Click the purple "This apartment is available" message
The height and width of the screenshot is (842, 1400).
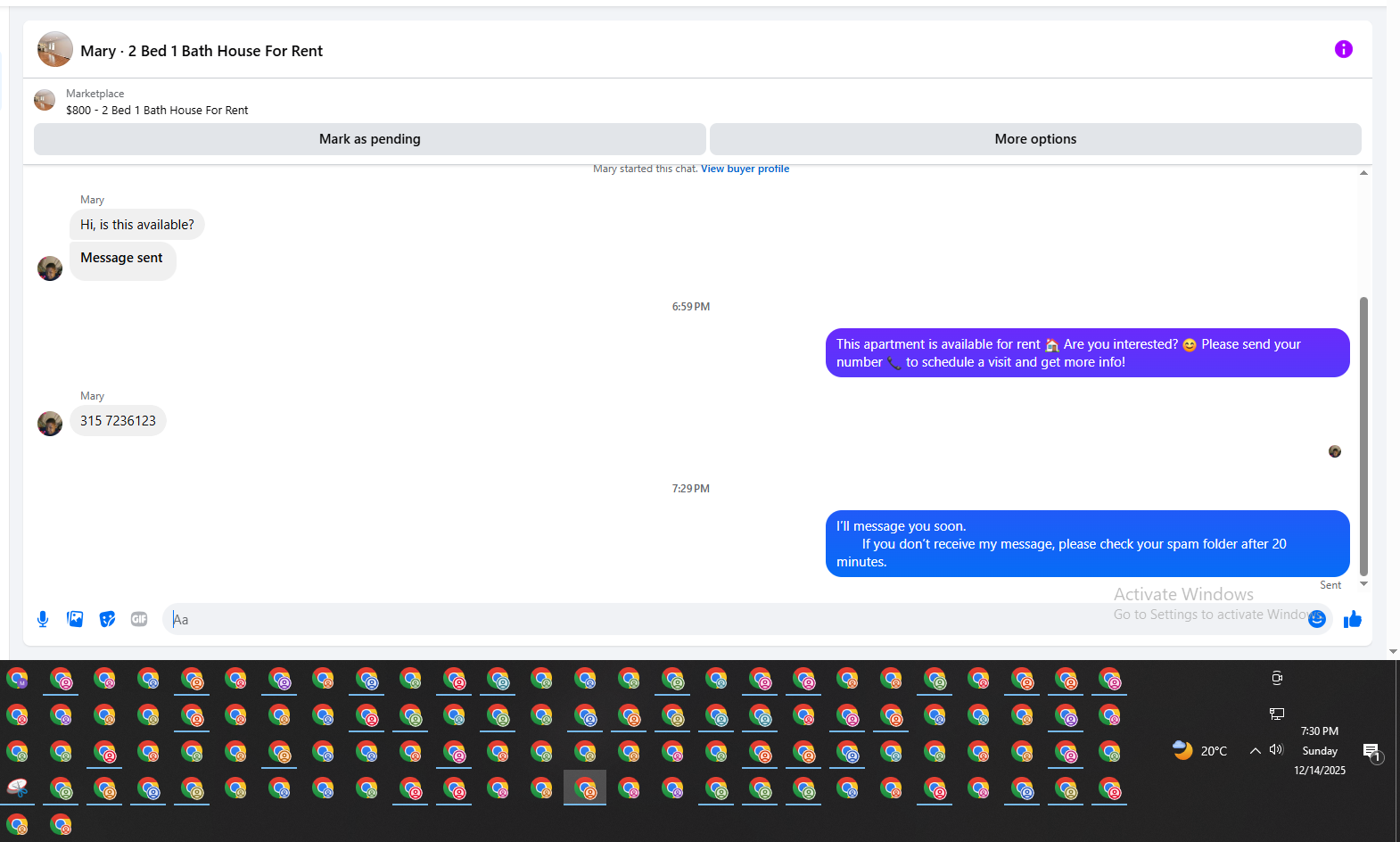[x=1087, y=353]
